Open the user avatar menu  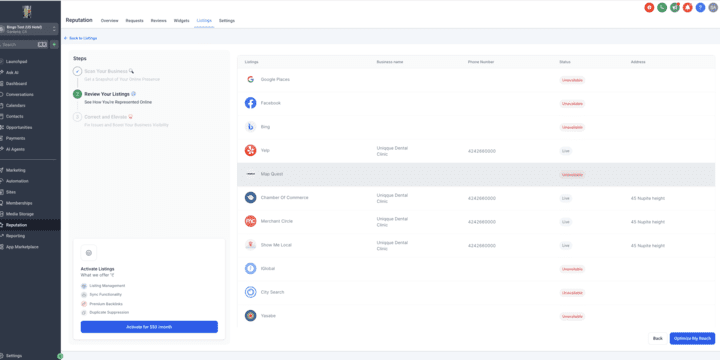pyautogui.click(x=713, y=7)
